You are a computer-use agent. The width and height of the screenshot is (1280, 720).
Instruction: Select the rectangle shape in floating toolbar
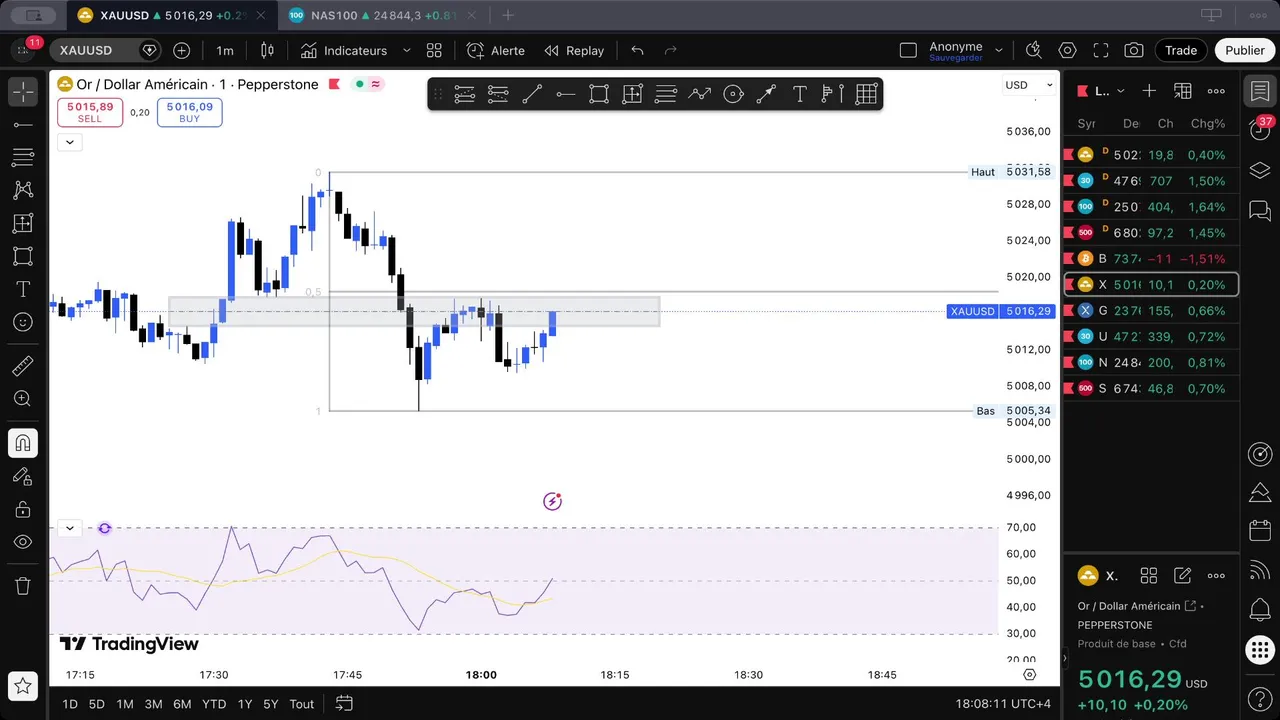tap(599, 94)
